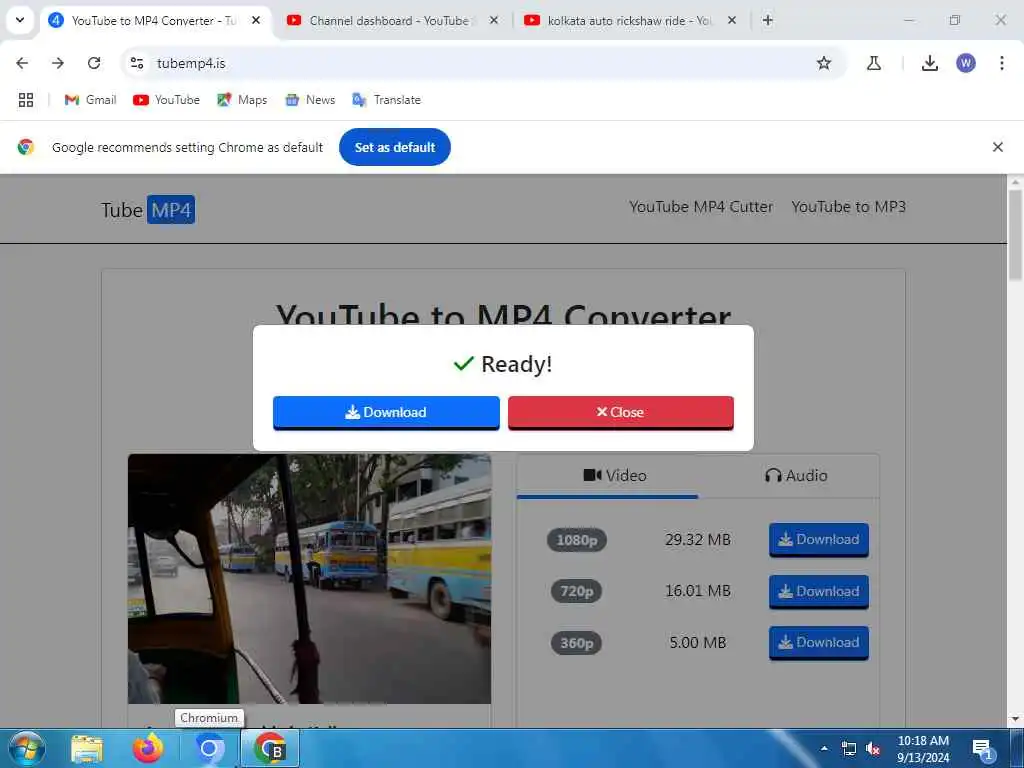The height and width of the screenshot is (768, 1024).
Task: Switch to the Channel dashboard YouTube tab
Action: coord(389,21)
